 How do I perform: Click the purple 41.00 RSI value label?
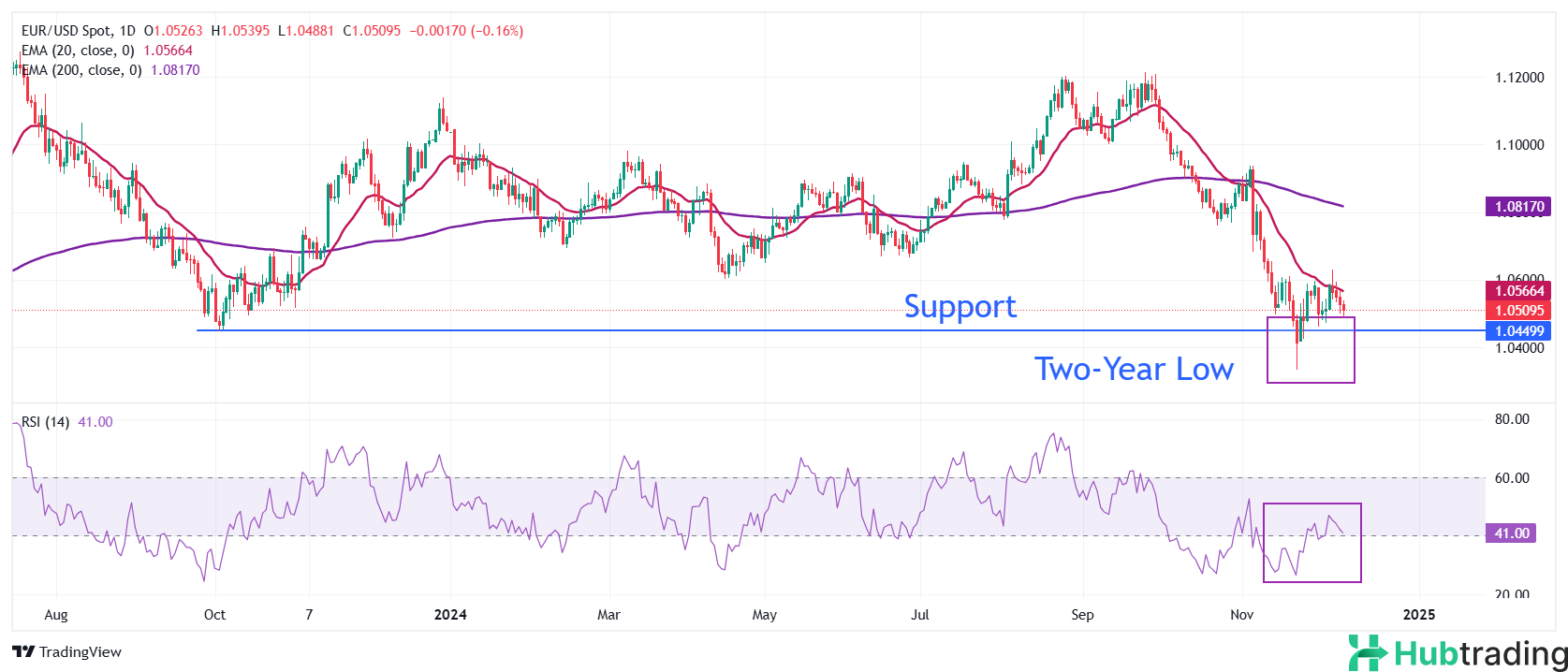1511,533
